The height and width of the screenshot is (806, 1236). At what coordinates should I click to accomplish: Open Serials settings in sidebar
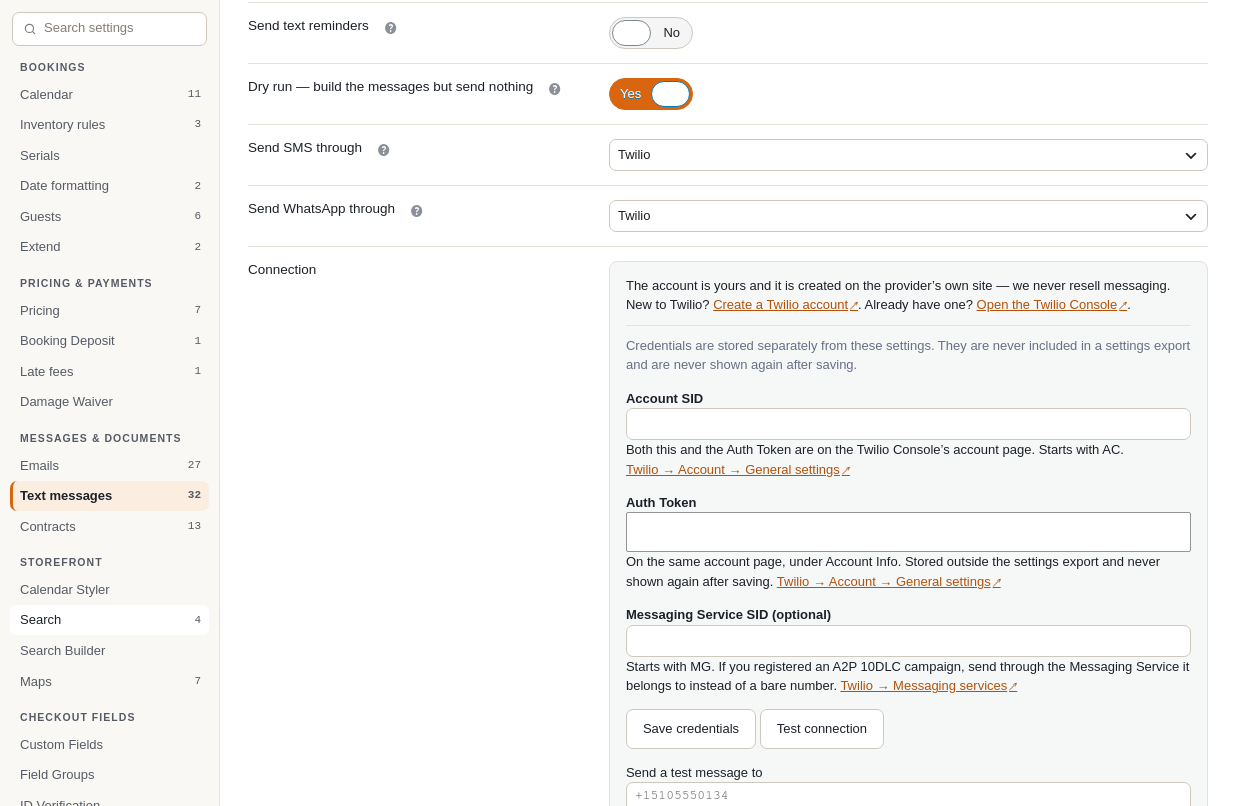(x=110, y=156)
